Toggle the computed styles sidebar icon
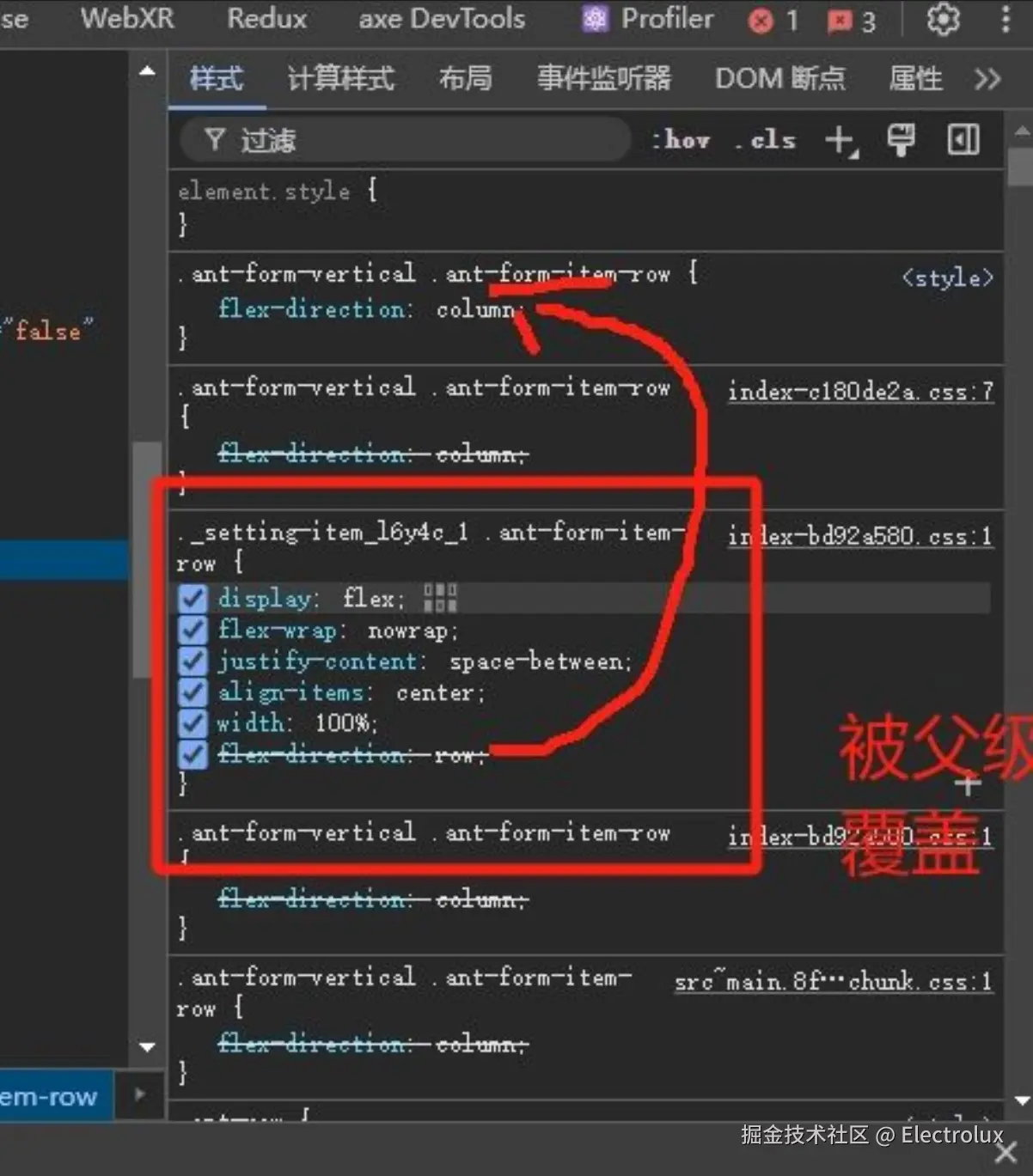Viewport: 1033px width, 1176px height. point(963,140)
